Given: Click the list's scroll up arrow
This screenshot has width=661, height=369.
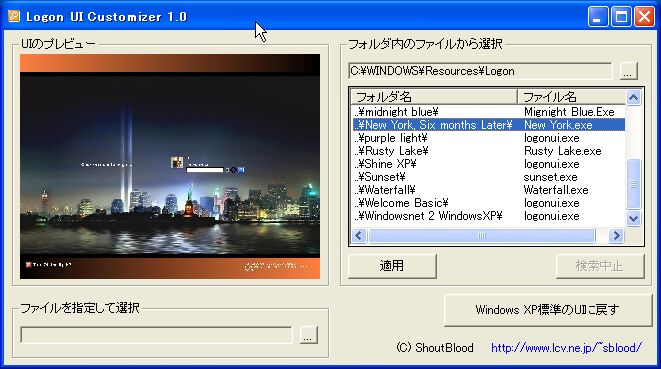Looking at the screenshot, I should tap(633, 98).
